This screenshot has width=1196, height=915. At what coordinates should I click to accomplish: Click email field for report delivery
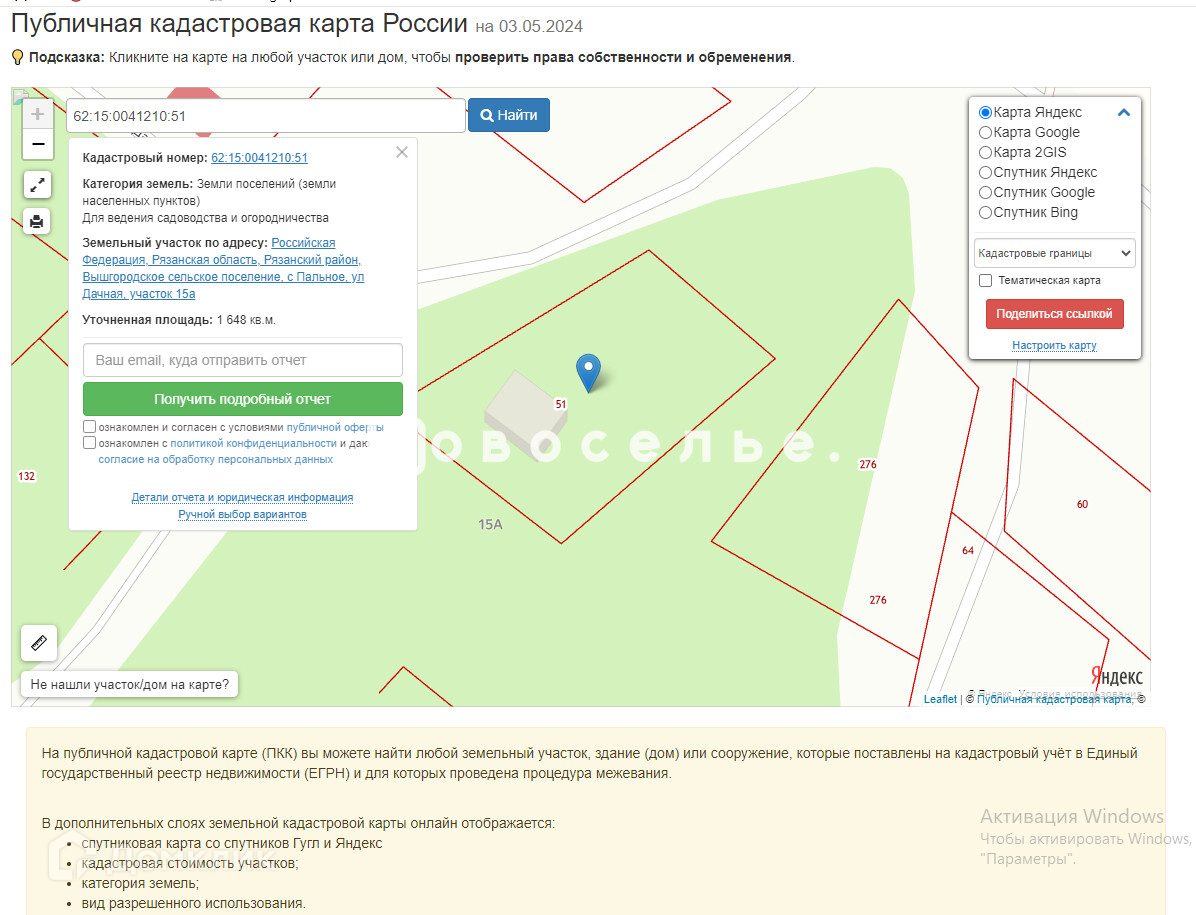[243, 360]
